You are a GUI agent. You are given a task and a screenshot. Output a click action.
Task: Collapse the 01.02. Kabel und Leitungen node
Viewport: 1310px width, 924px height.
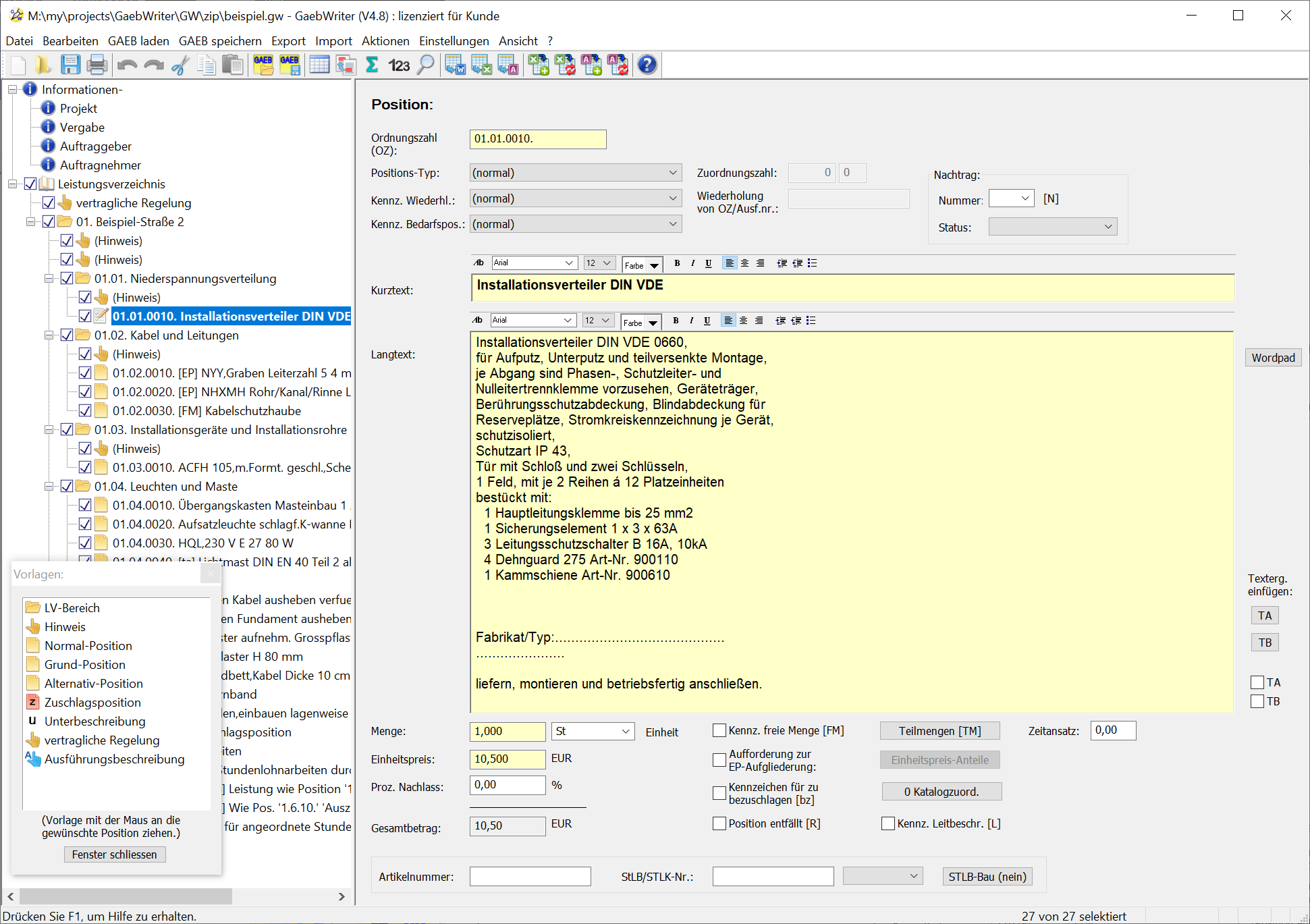(x=49, y=335)
